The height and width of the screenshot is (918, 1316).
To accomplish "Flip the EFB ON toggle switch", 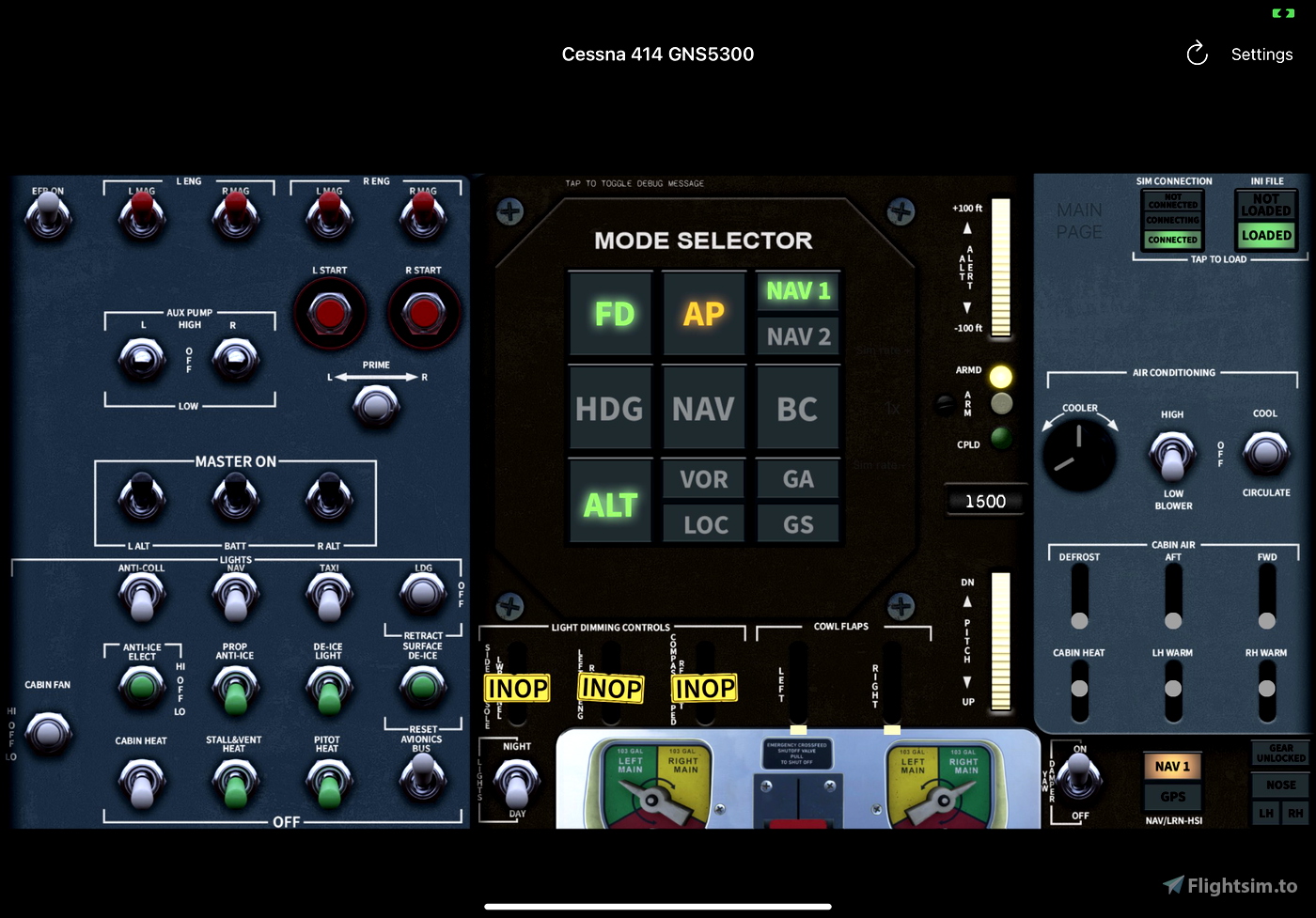I will (48, 215).
